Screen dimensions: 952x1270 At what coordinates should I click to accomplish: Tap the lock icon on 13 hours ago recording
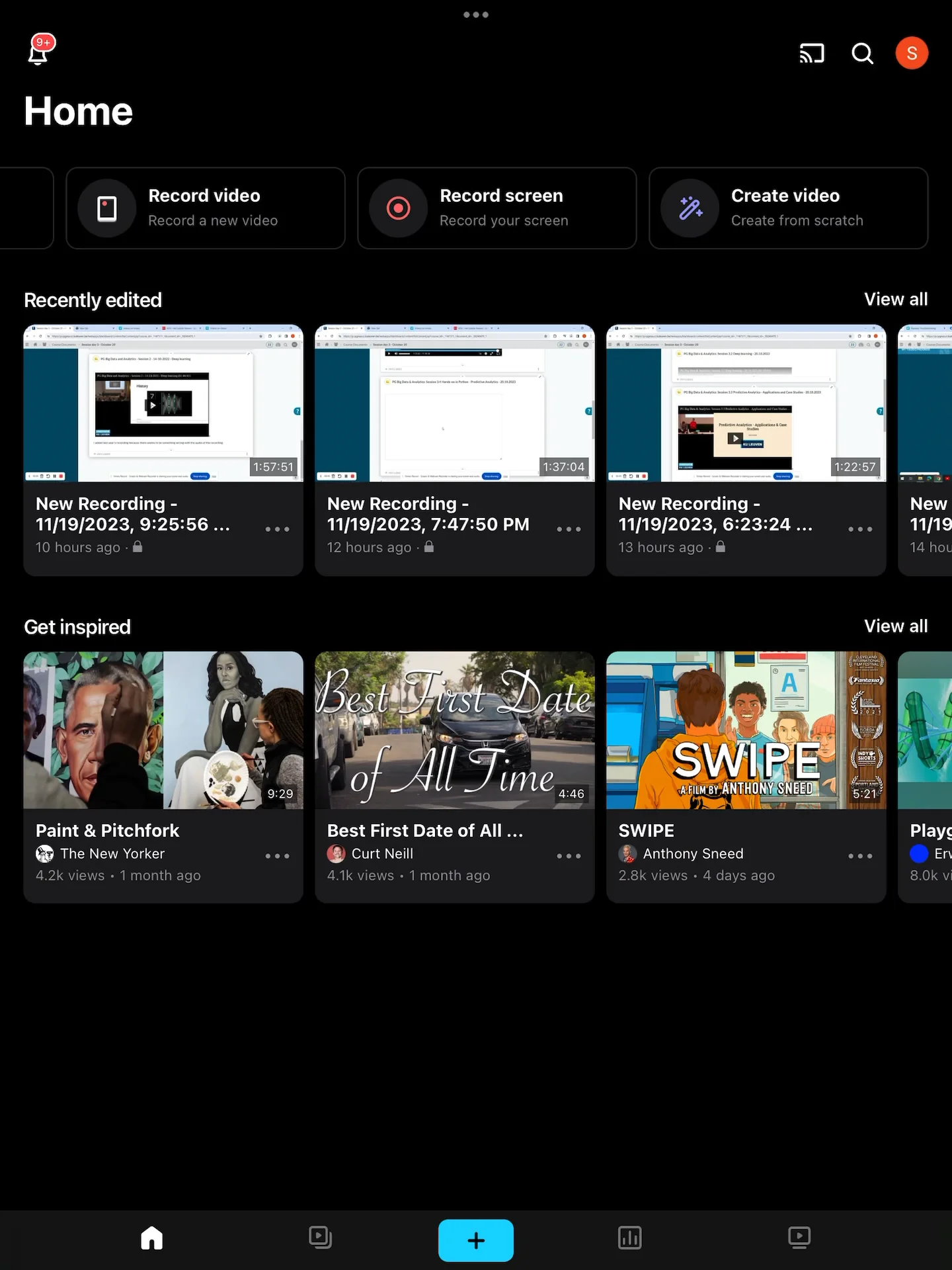click(x=721, y=547)
